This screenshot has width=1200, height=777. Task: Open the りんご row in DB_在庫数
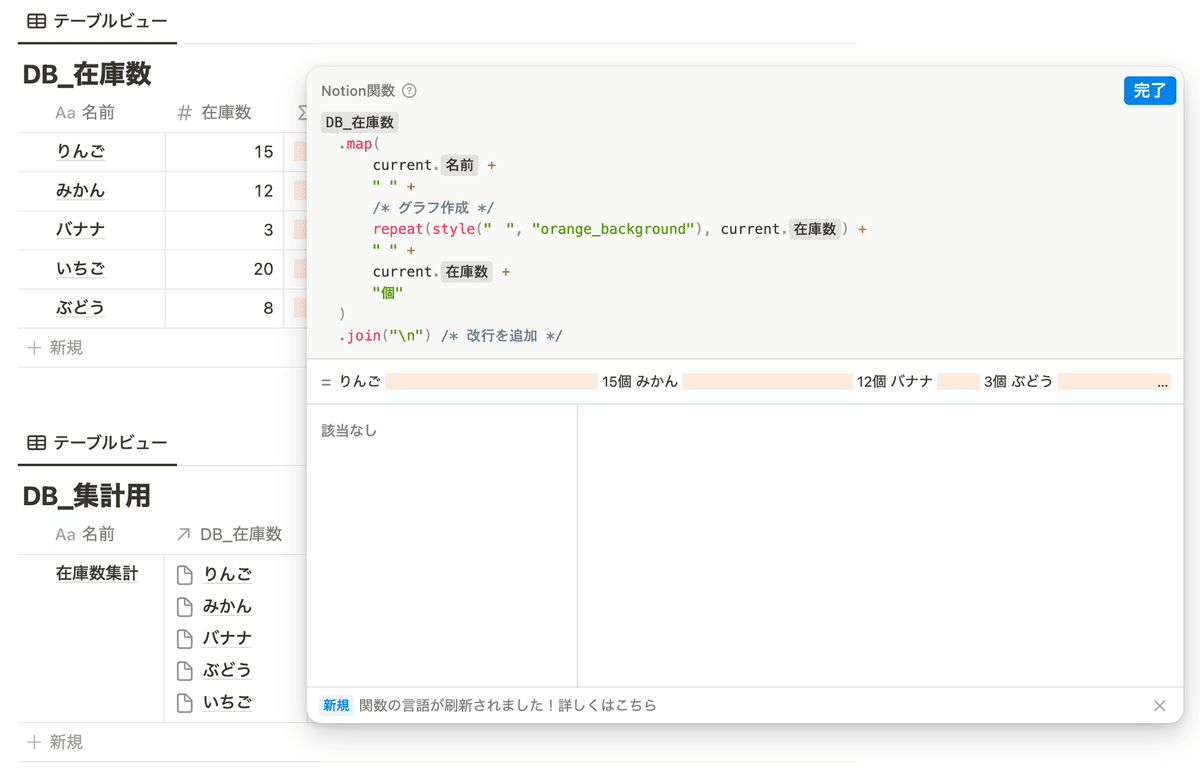[81, 152]
